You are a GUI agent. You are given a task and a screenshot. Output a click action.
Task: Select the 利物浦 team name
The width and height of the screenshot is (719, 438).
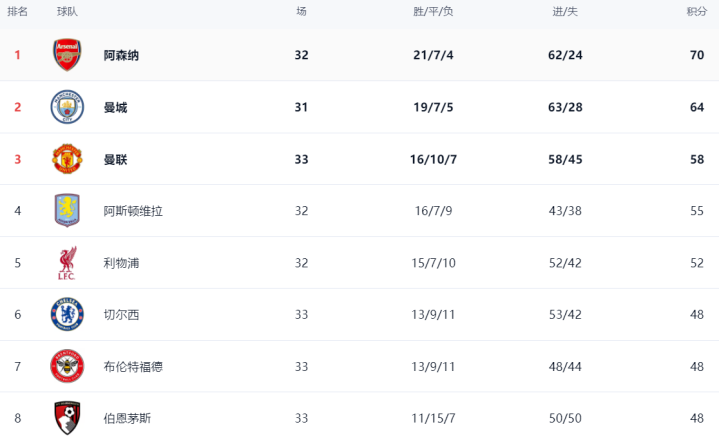coord(121,263)
